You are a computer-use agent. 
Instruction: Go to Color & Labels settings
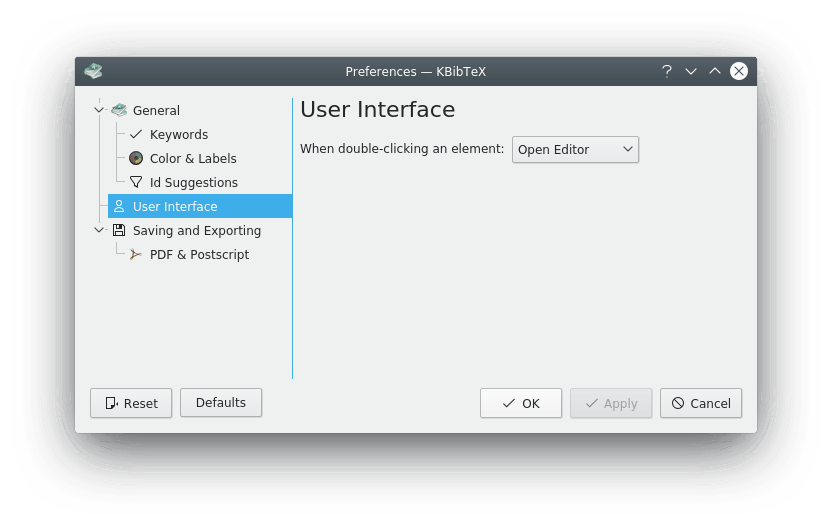193,158
